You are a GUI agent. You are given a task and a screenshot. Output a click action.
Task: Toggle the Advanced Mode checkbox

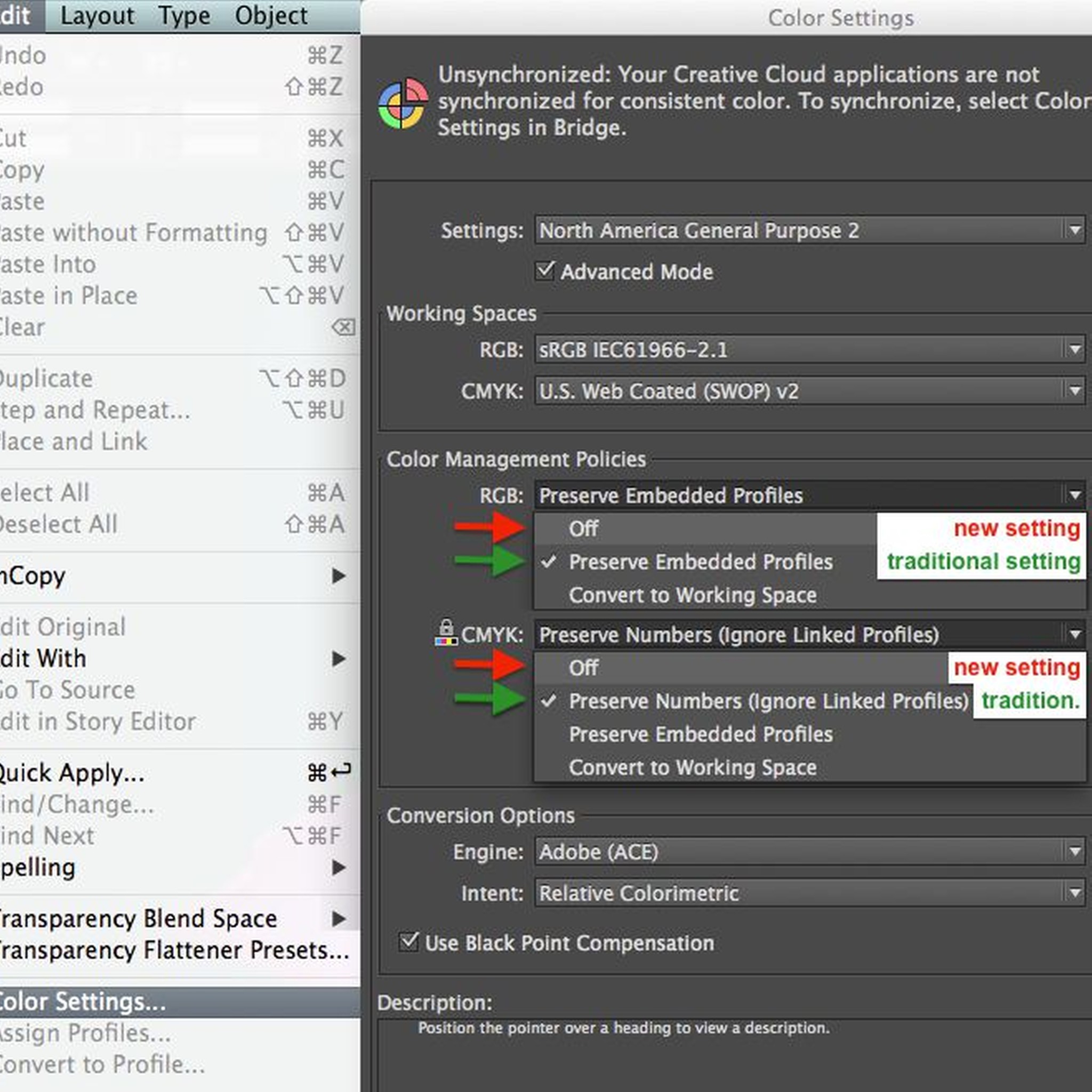click(544, 272)
